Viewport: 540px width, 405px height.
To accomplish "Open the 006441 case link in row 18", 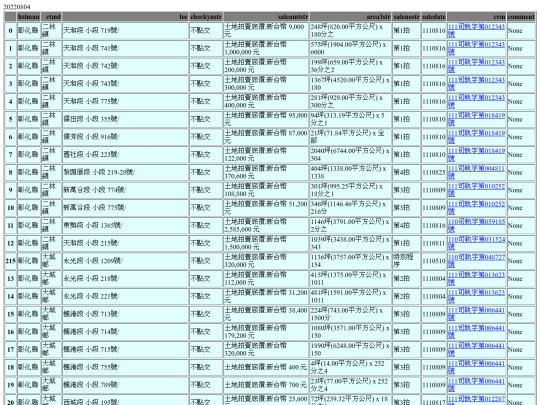I will tap(476, 367).
